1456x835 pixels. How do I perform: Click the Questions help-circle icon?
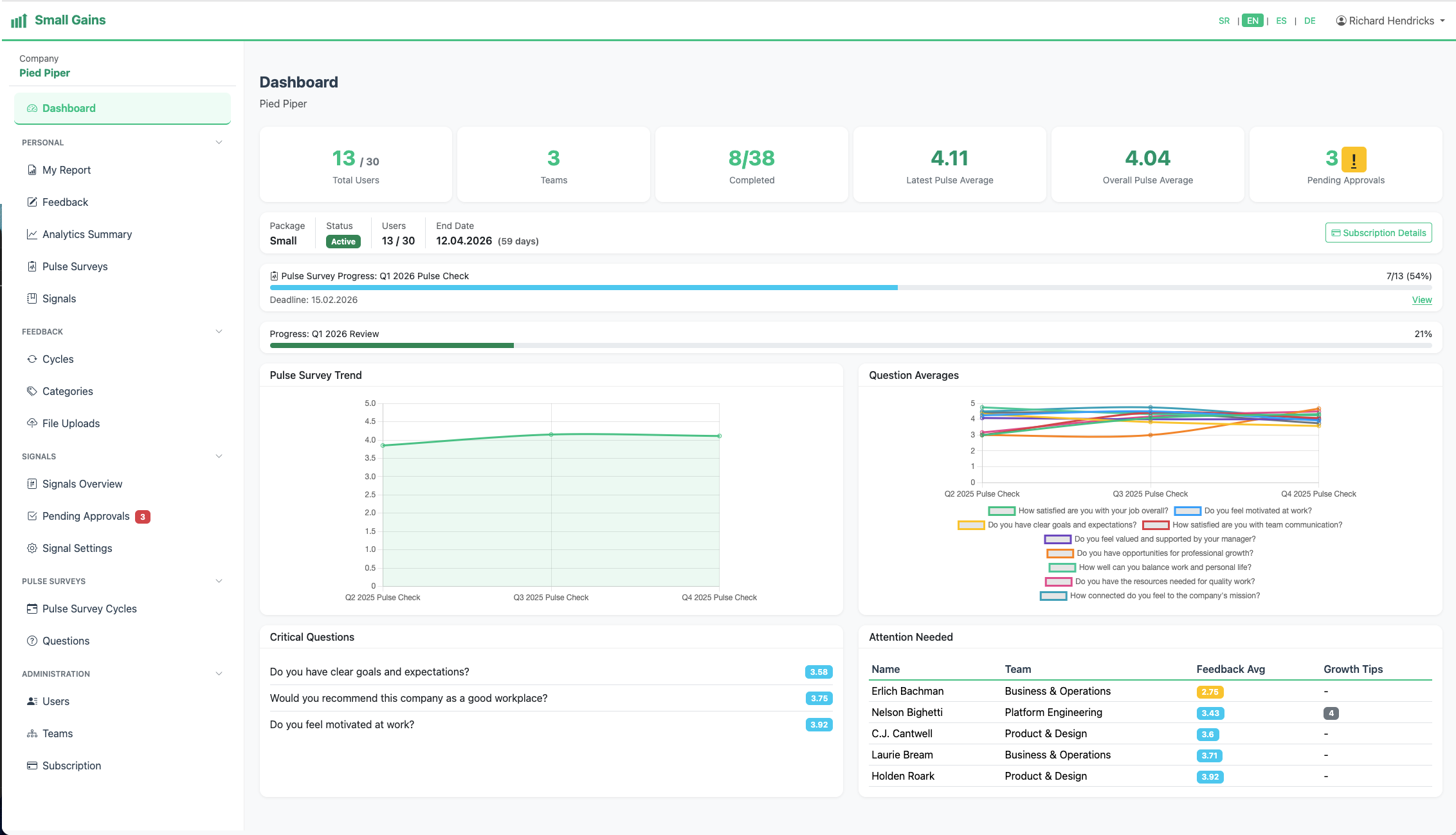pos(32,641)
